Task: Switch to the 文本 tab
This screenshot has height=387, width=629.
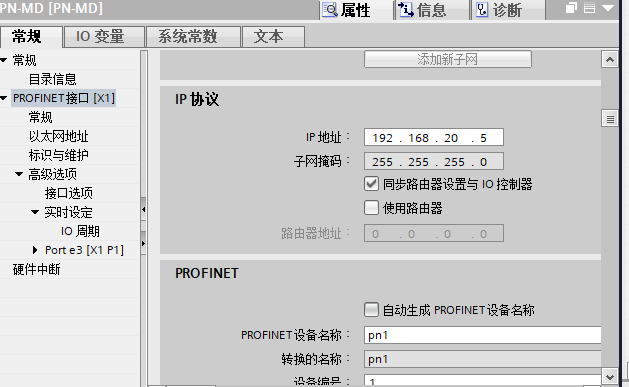Action: click(x=273, y=37)
